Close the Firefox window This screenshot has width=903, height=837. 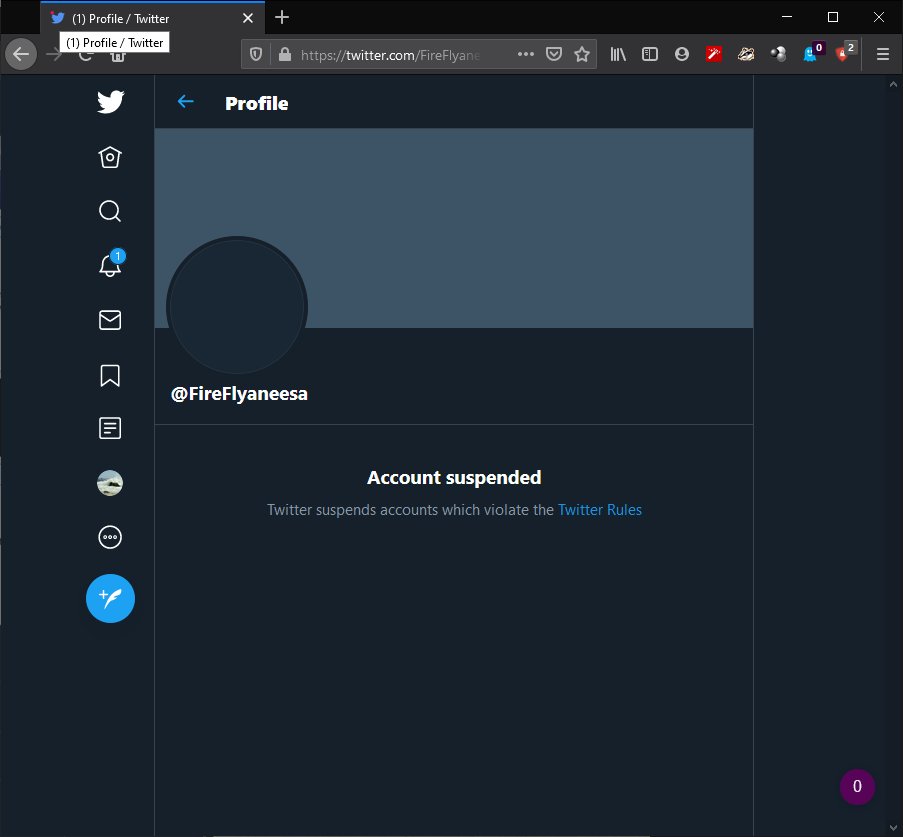[x=879, y=17]
